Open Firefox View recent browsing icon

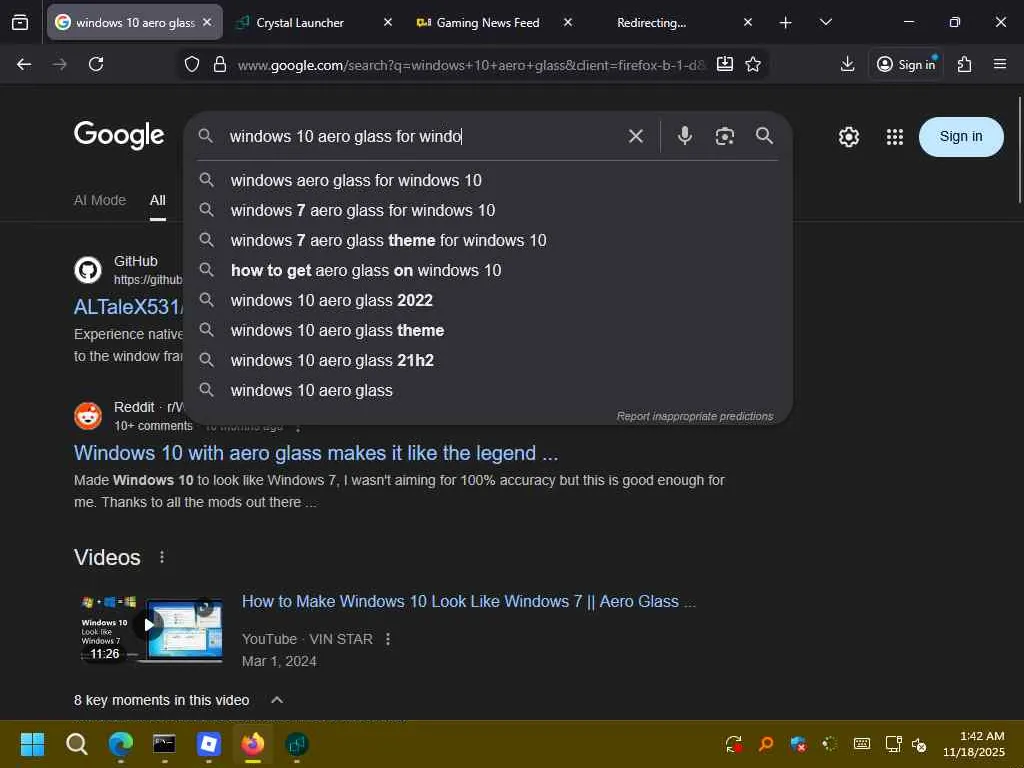click(20, 23)
